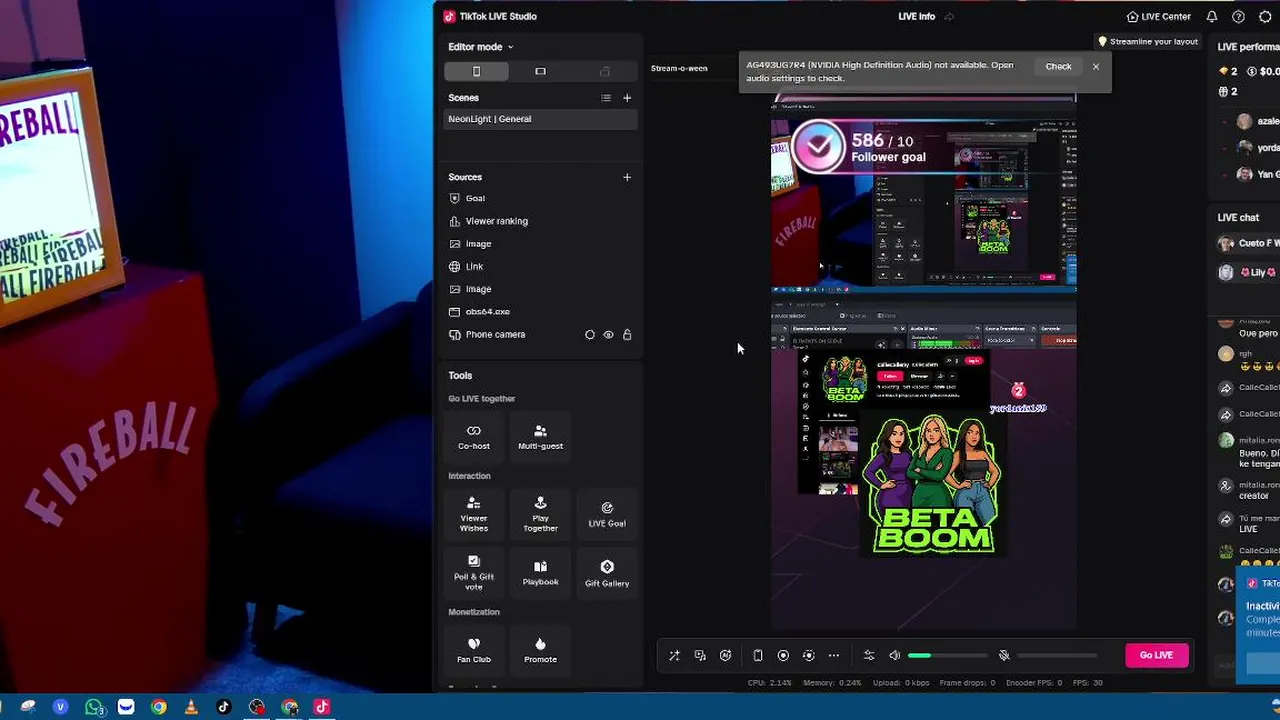1280x720 pixels.
Task: Open OBS from the taskbar
Action: click(x=257, y=707)
